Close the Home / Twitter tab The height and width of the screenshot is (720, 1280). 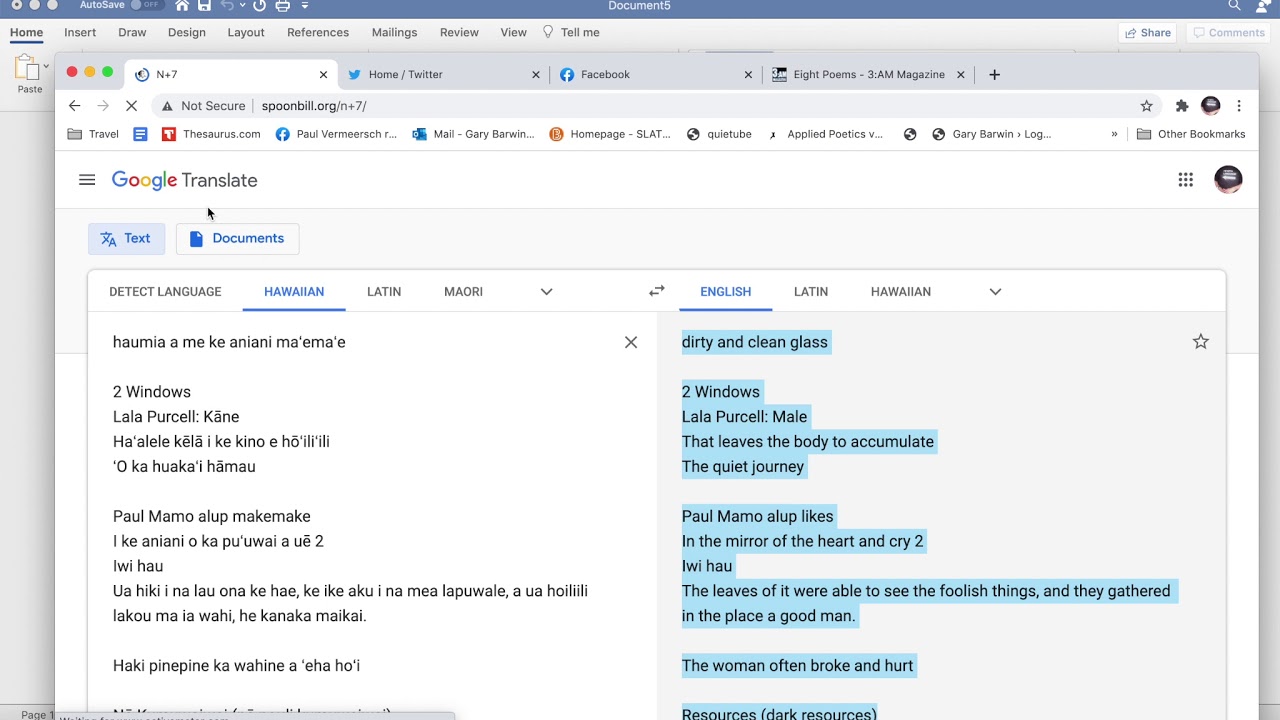point(536,75)
